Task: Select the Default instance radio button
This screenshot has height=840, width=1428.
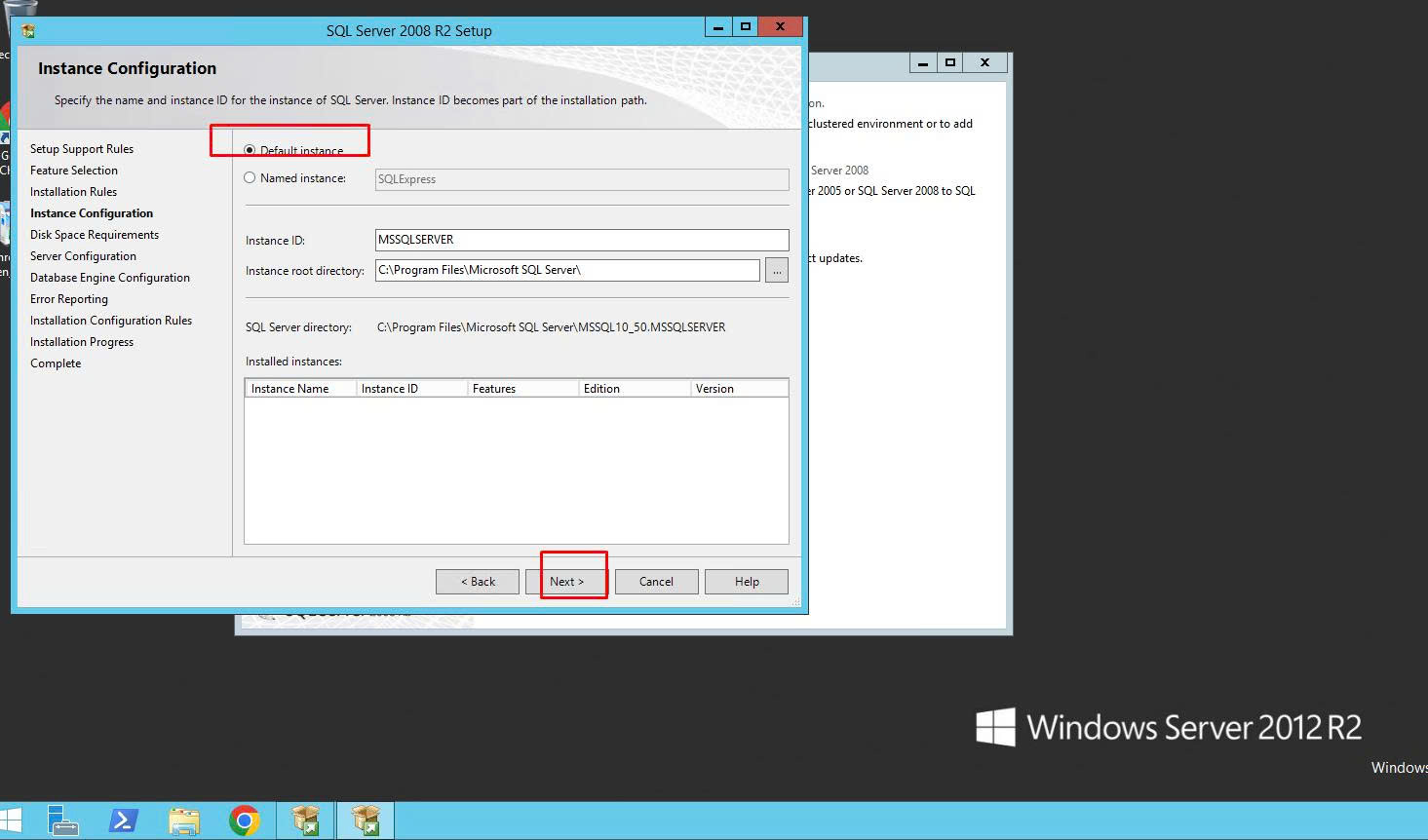Action: click(251, 150)
